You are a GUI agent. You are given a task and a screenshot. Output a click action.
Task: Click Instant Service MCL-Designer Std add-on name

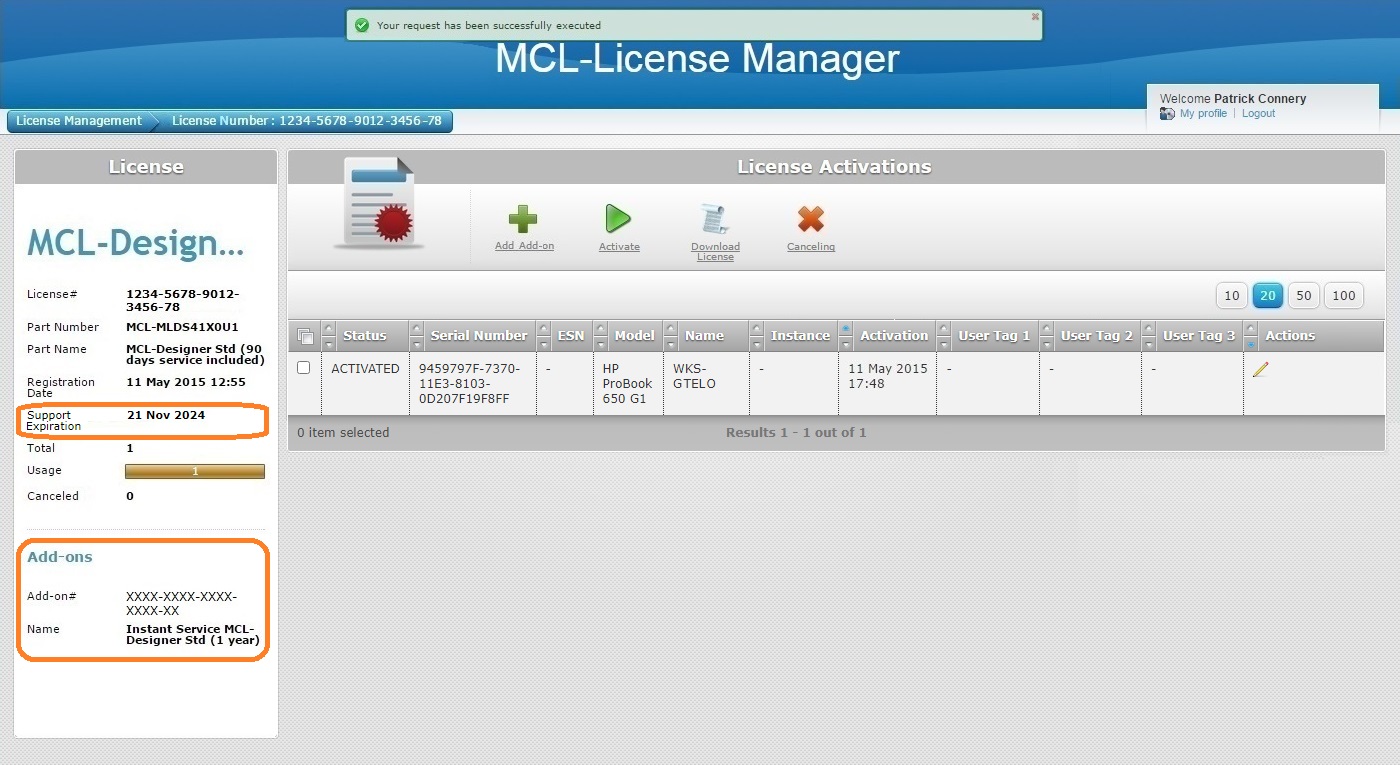pyautogui.click(x=193, y=635)
